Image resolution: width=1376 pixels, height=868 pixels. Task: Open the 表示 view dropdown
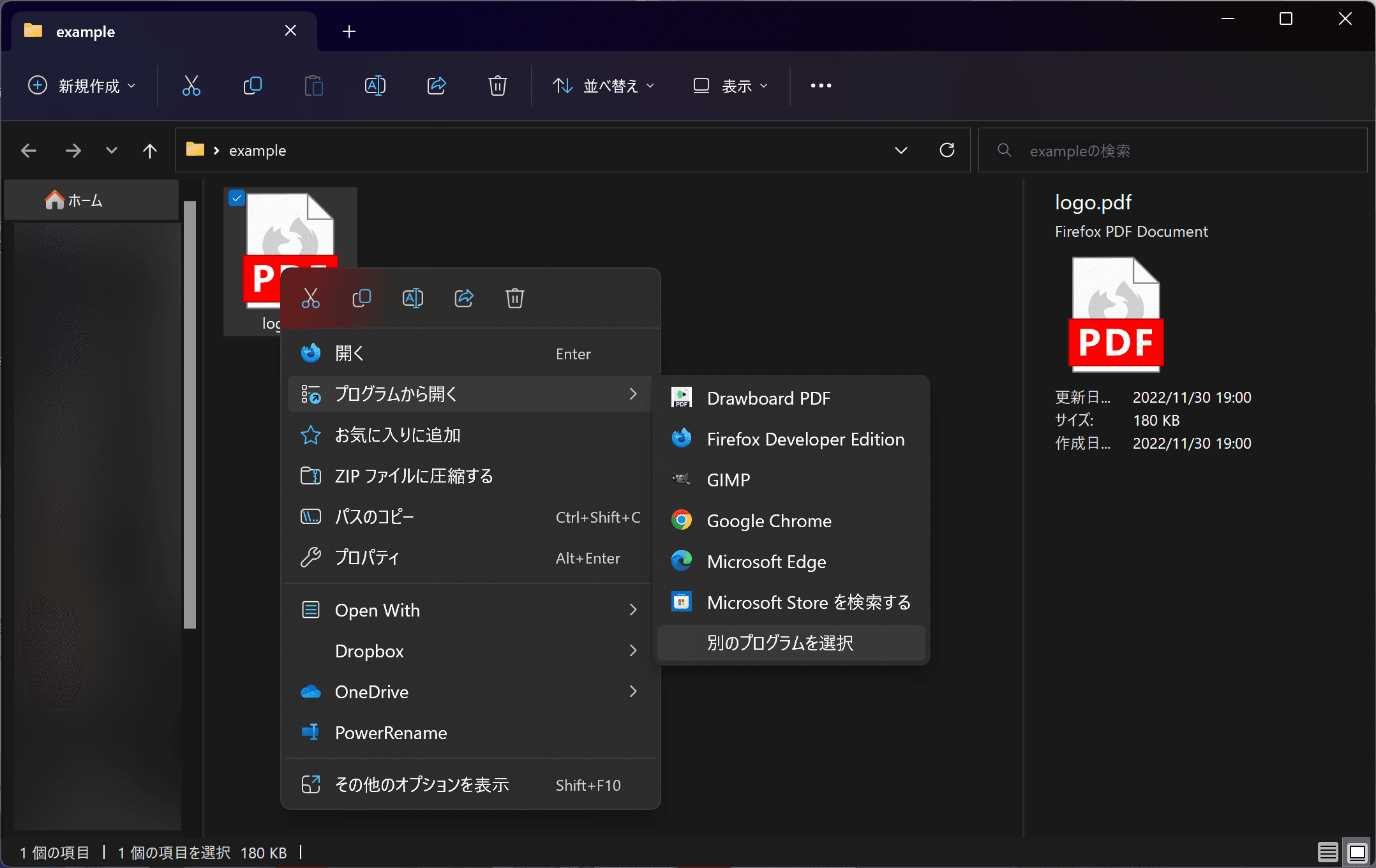731,86
